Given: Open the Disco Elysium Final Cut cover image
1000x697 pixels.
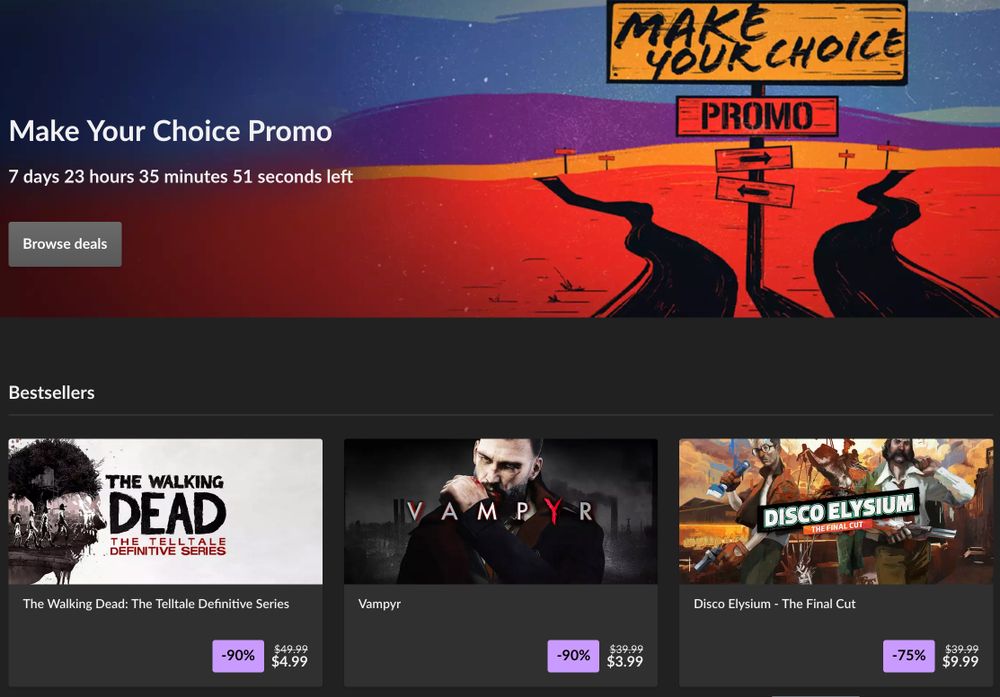Looking at the screenshot, I should [836, 511].
